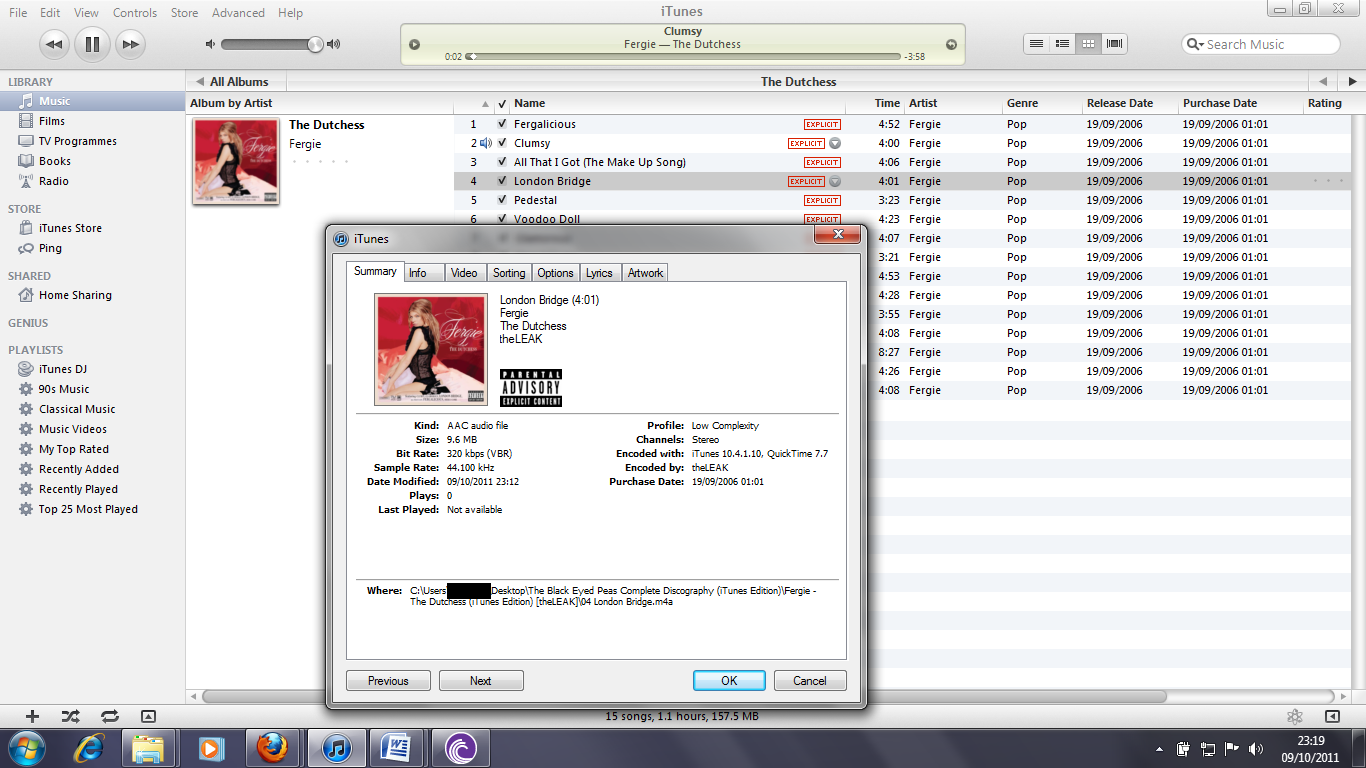Click the Next button in the dialog

[x=481, y=681]
